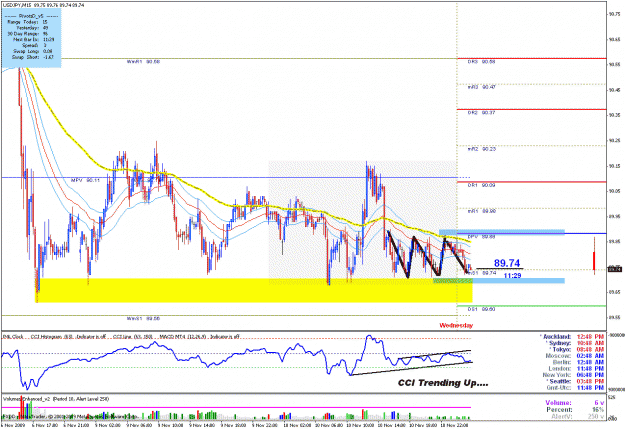
Task: Click the Gmt-Utc clock row
Action: click(x=575, y=388)
